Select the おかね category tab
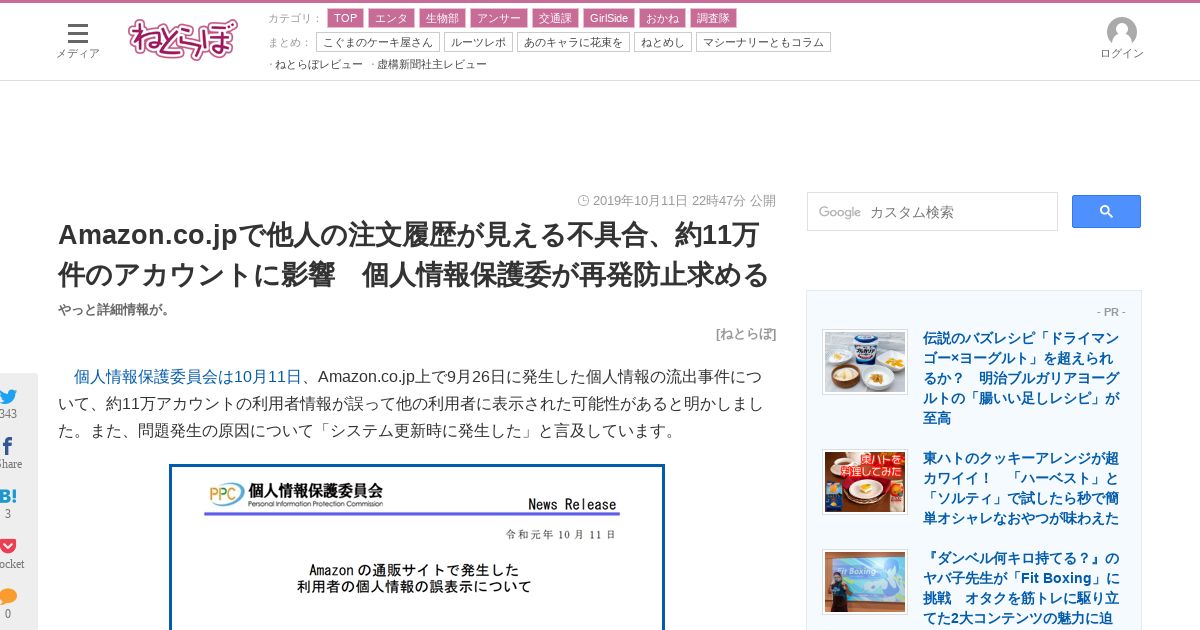The width and height of the screenshot is (1200, 630). tap(662, 18)
